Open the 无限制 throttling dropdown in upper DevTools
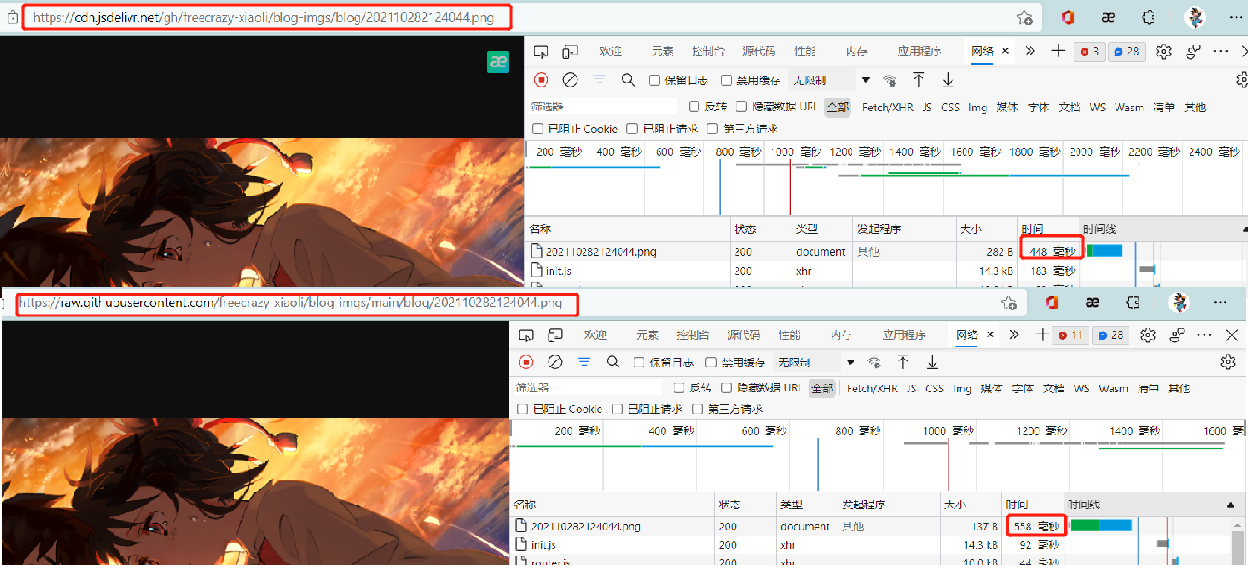 tap(830, 80)
